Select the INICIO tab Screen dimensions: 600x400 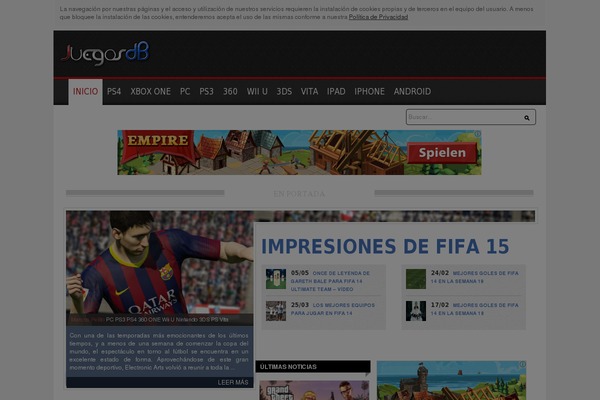[x=86, y=91]
